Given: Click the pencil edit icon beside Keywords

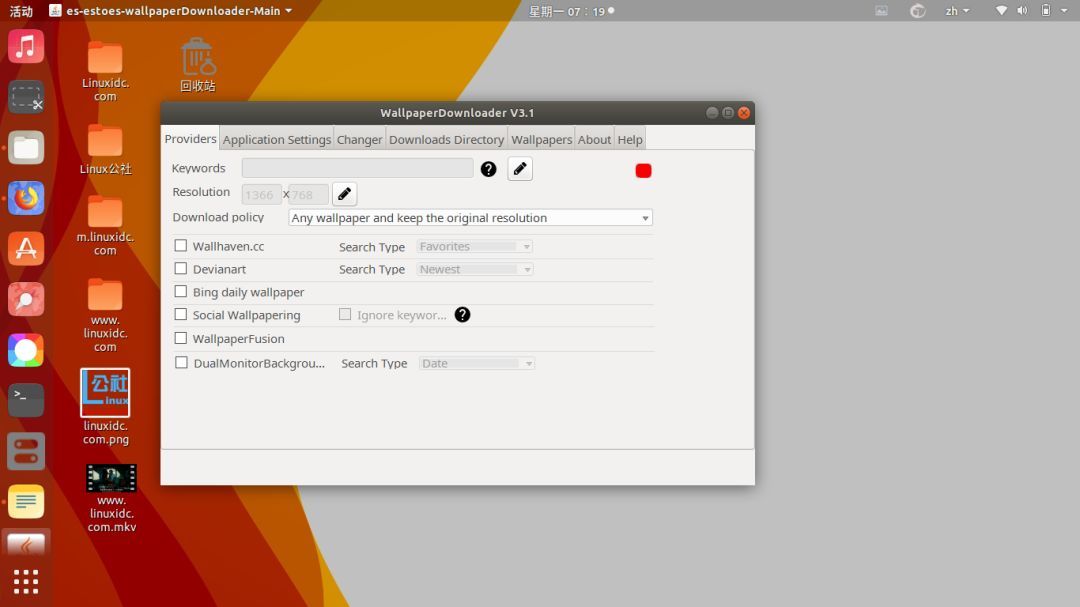Looking at the screenshot, I should 520,169.
